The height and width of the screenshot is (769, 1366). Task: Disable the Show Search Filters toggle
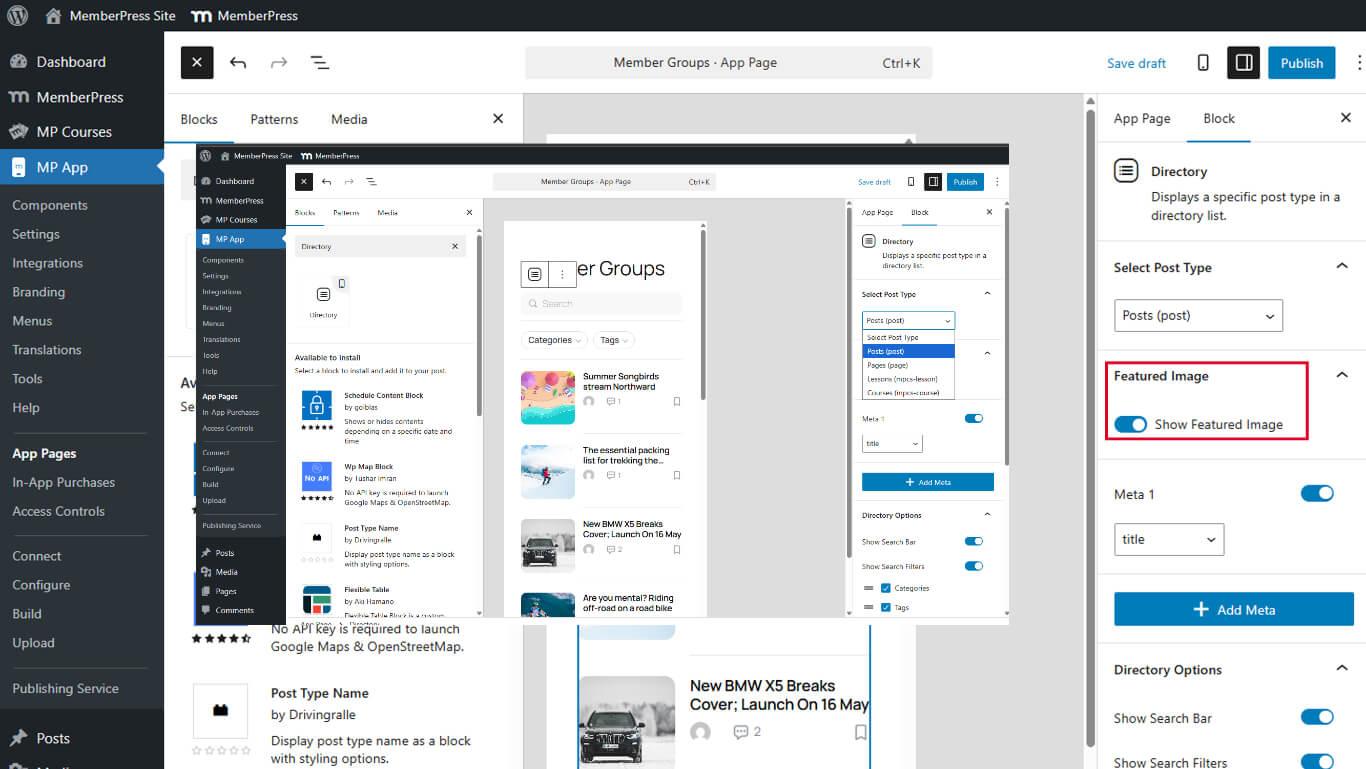pos(1317,761)
